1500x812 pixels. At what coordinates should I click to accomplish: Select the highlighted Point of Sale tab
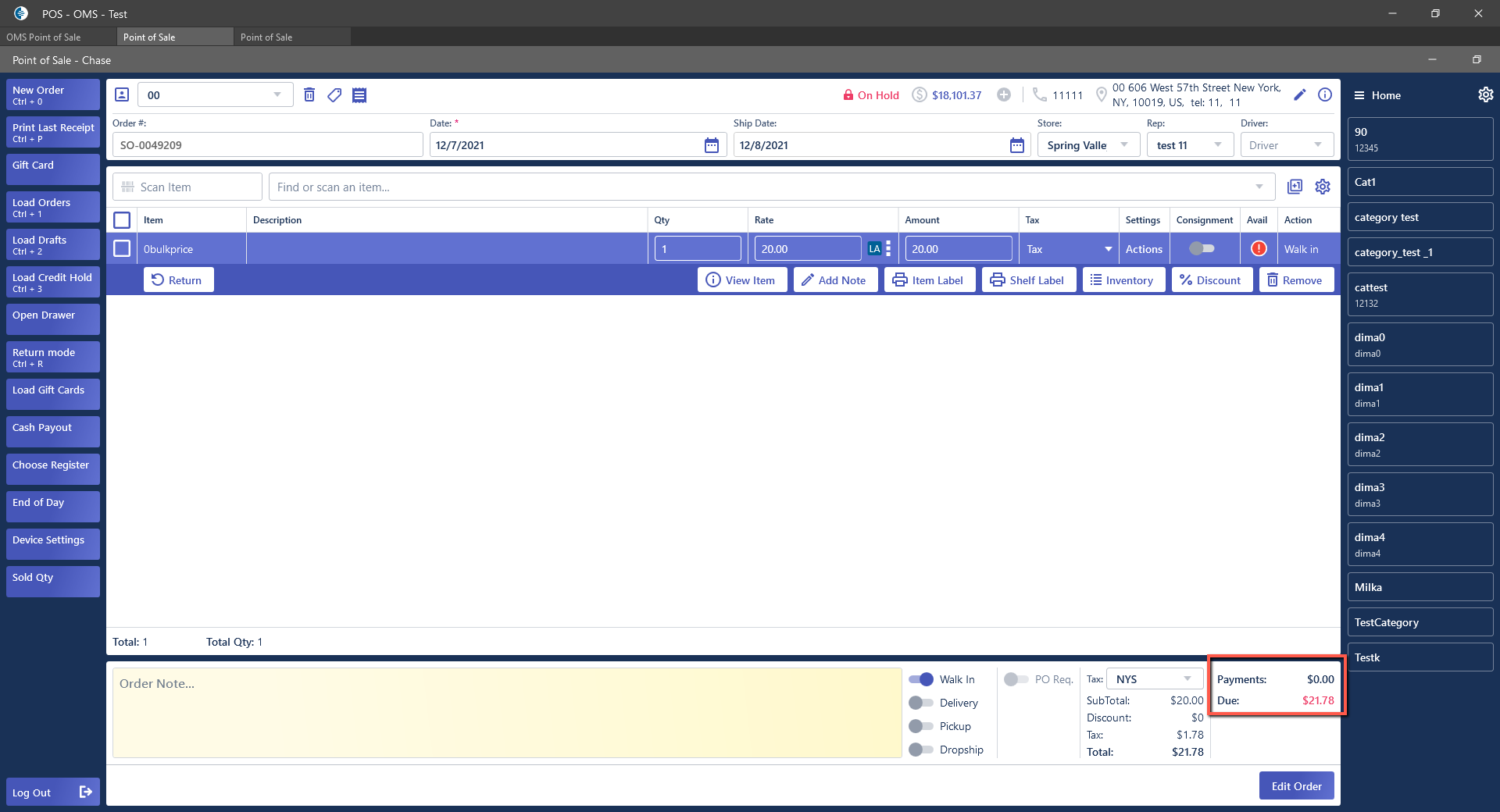point(175,37)
